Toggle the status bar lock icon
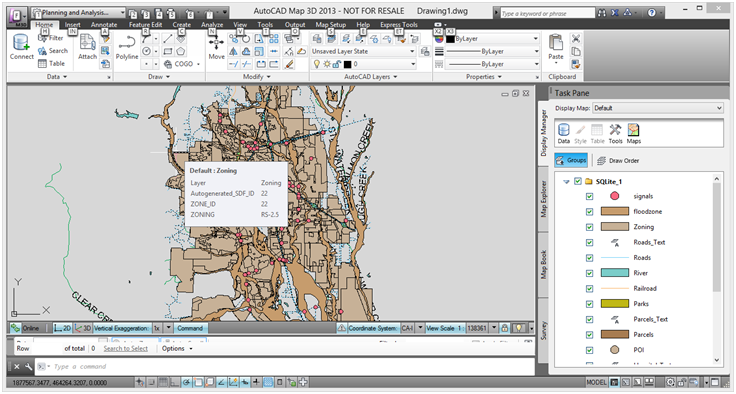Viewport: 736px width, 394px height. pyautogui.click(x=505, y=328)
